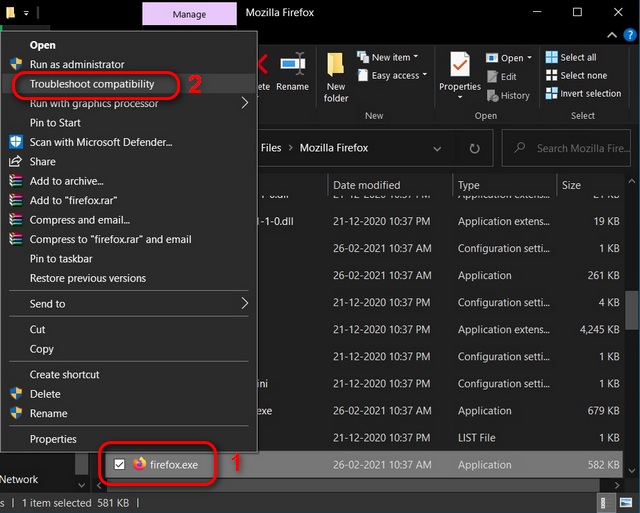The height and width of the screenshot is (513, 640).
Task: Open the quick access toolbar dropdown
Action: [26, 13]
